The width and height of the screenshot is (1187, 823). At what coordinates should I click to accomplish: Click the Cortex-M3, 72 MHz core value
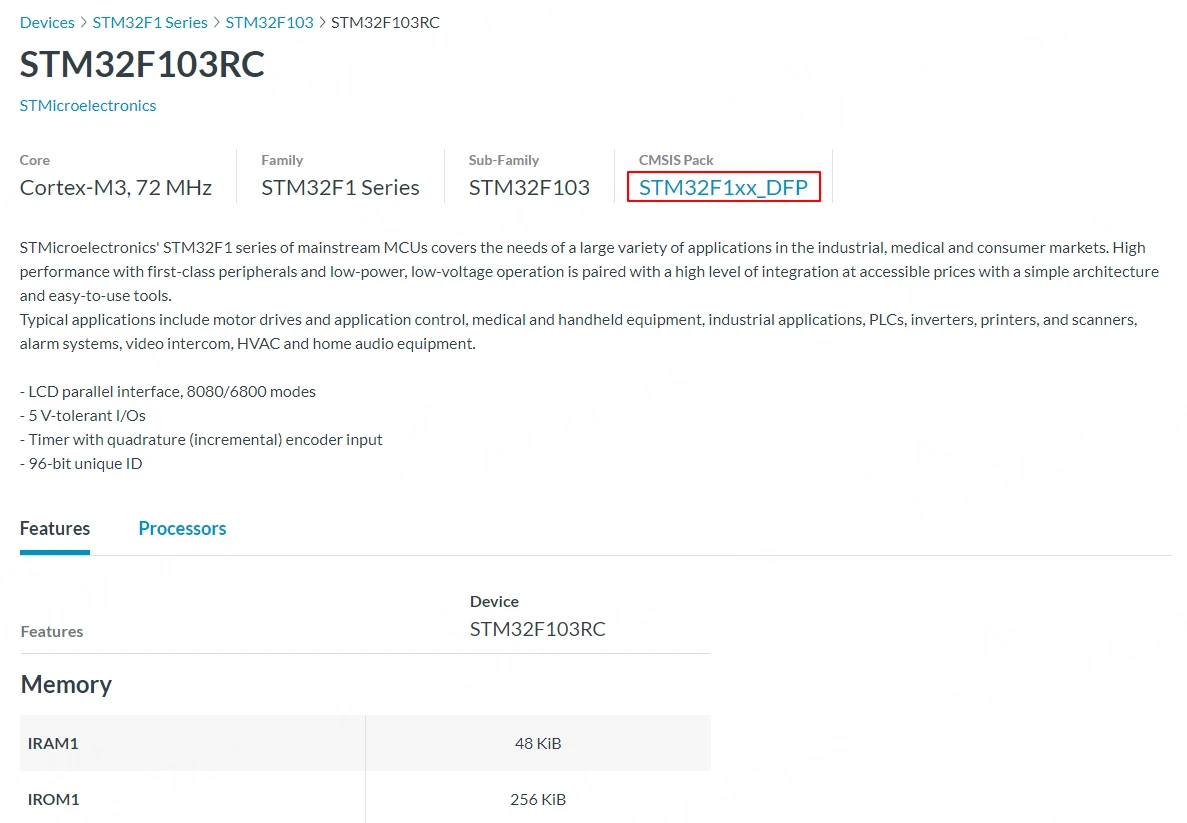pos(116,187)
